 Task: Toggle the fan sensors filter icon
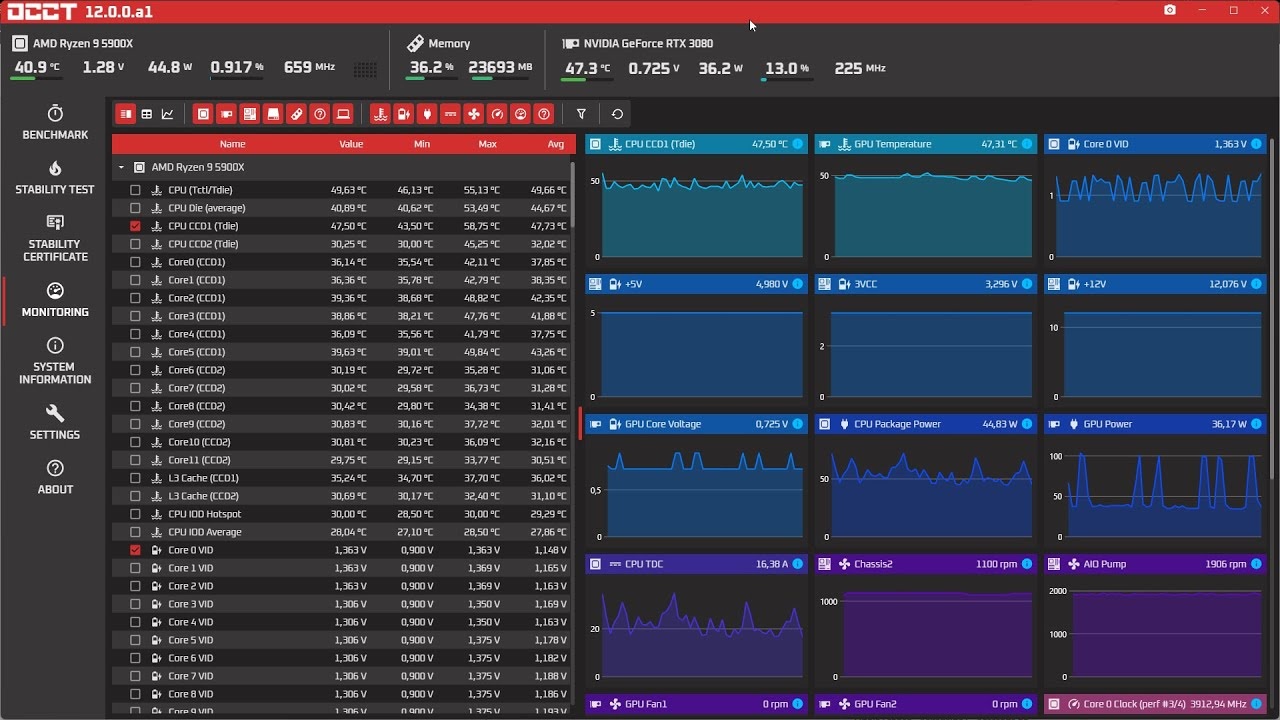click(x=474, y=114)
